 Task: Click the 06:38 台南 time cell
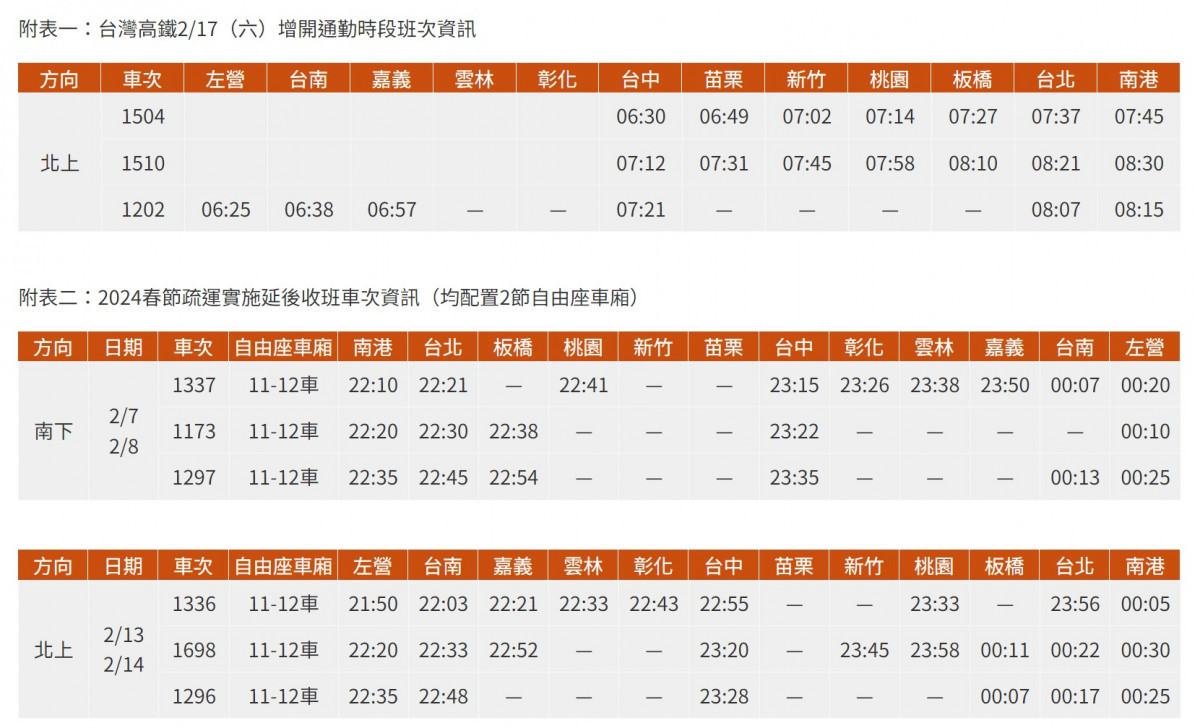tap(309, 210)
